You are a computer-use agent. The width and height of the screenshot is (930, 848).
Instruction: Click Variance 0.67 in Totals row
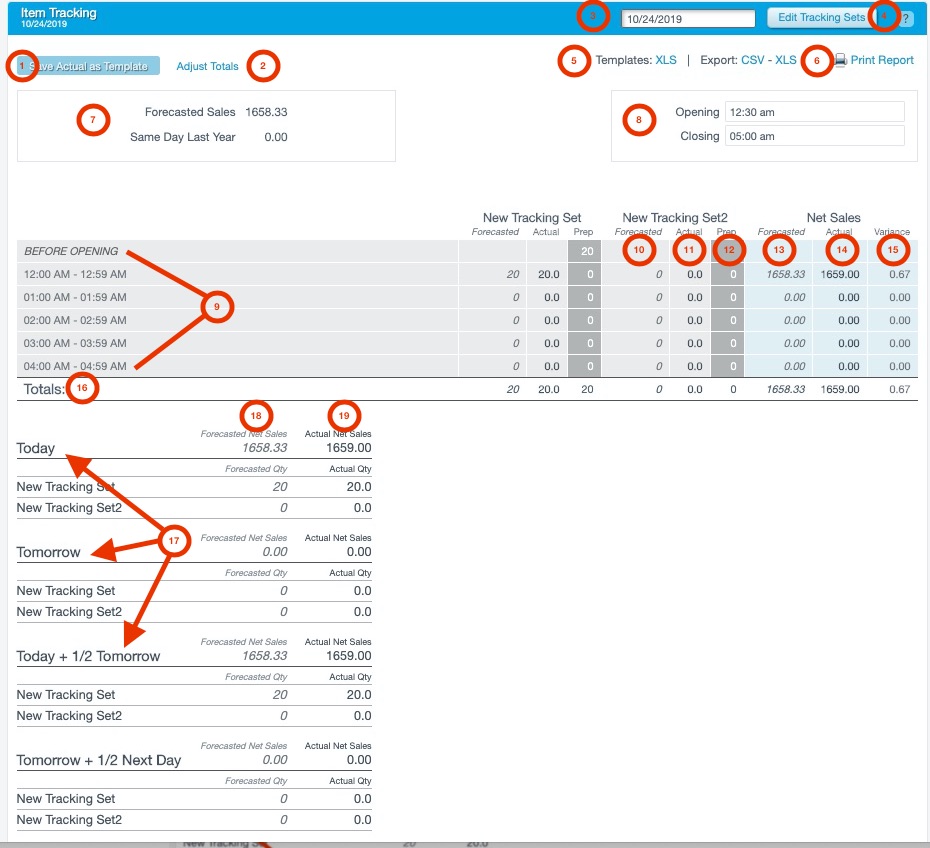pos(900,389)
